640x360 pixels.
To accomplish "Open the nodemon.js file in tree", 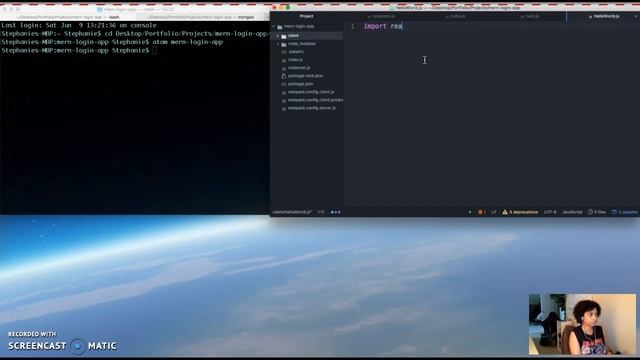I will pyautogui.click(x=299, y=68).
